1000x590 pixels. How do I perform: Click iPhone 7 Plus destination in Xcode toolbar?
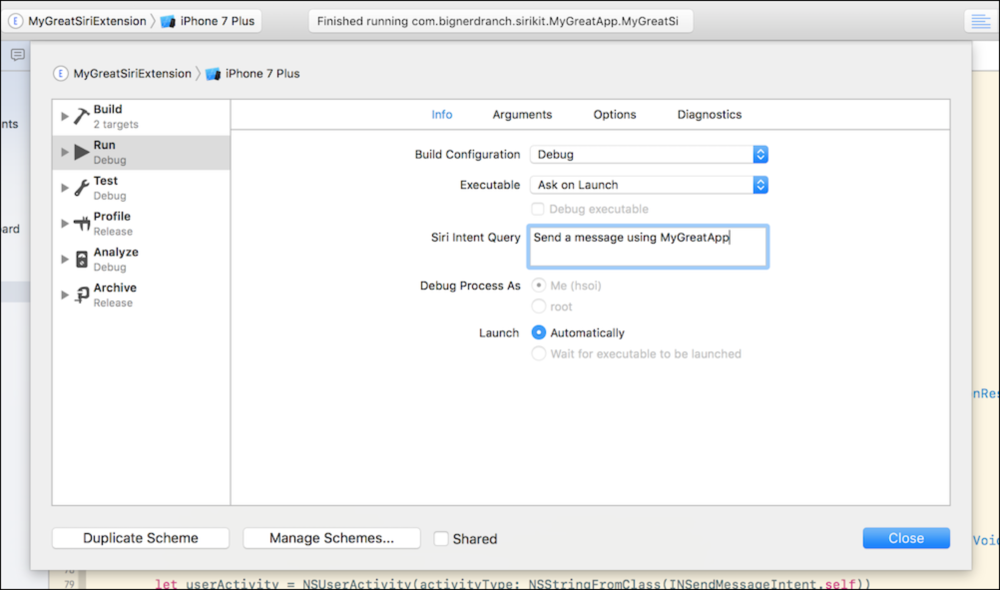[217, 21]
